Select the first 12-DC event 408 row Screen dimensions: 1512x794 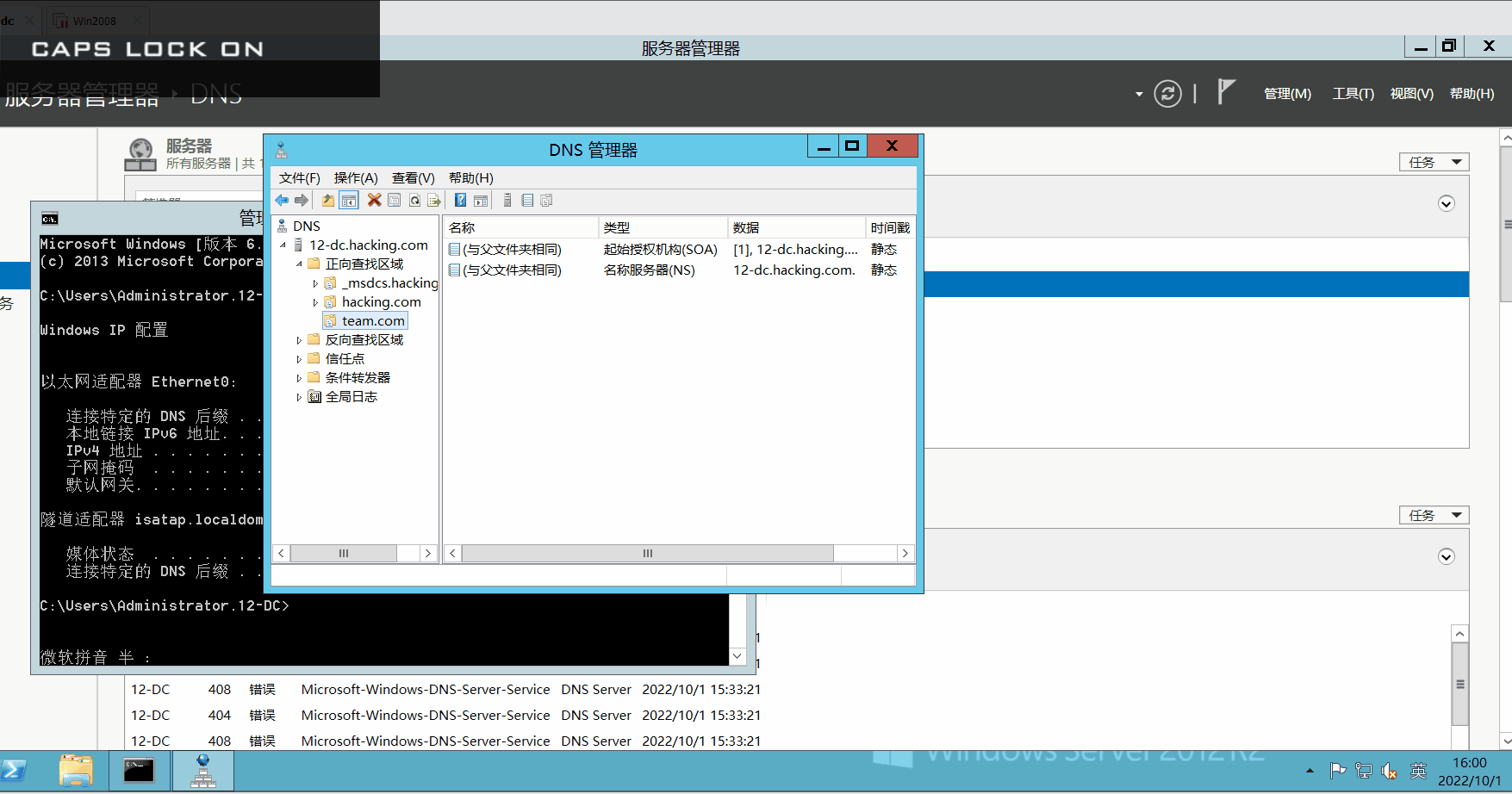point(445,690)
